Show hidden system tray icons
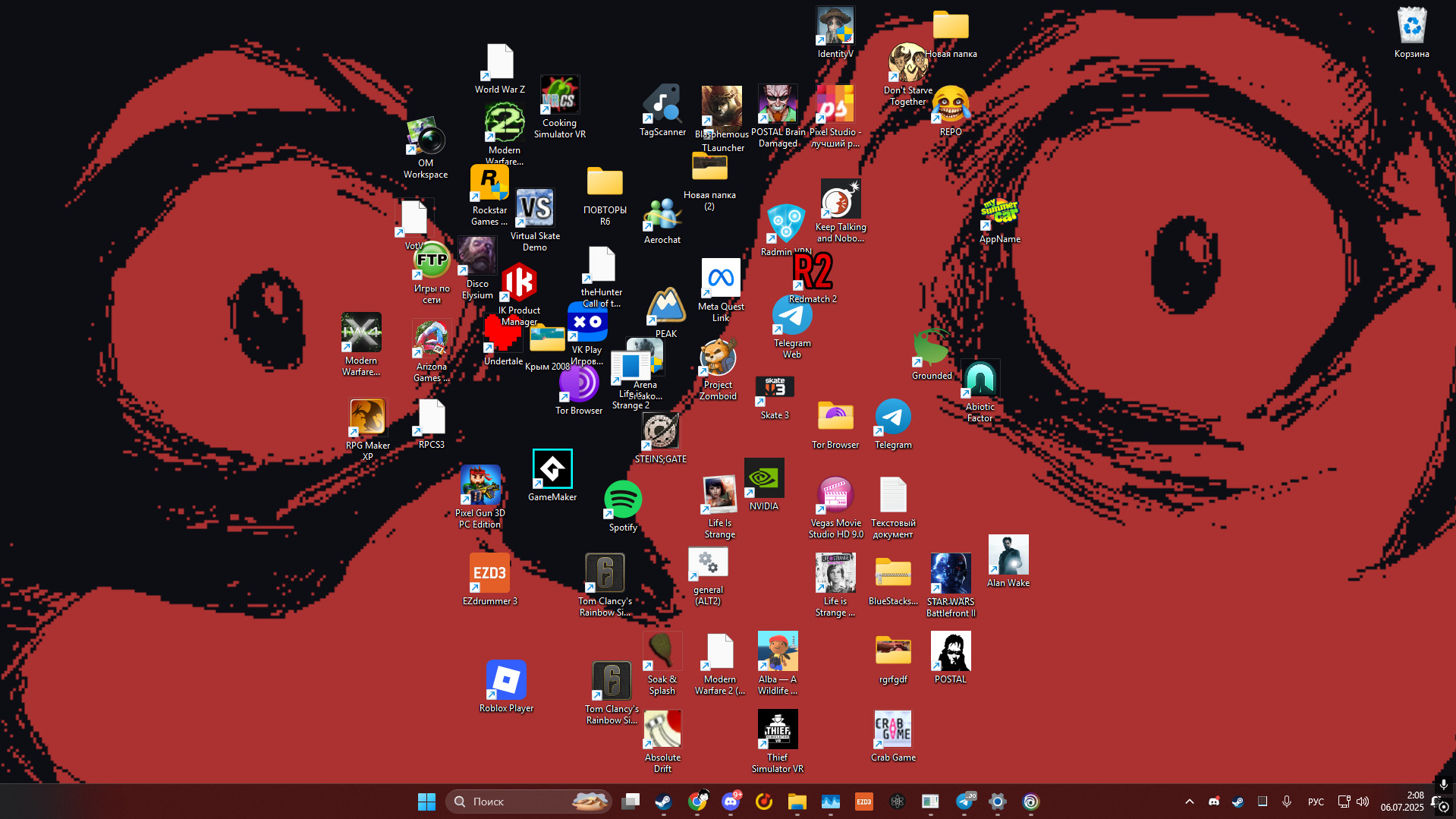Image resolution: width=1456 pixels, height=819 pixels. pos(1189,802)
